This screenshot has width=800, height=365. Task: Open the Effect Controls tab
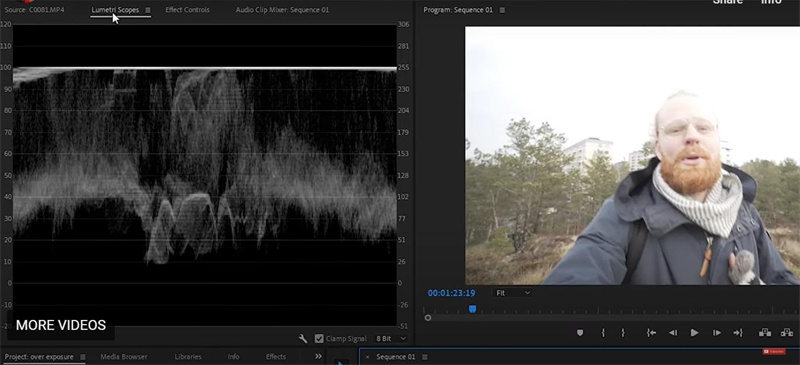[187, 10]
